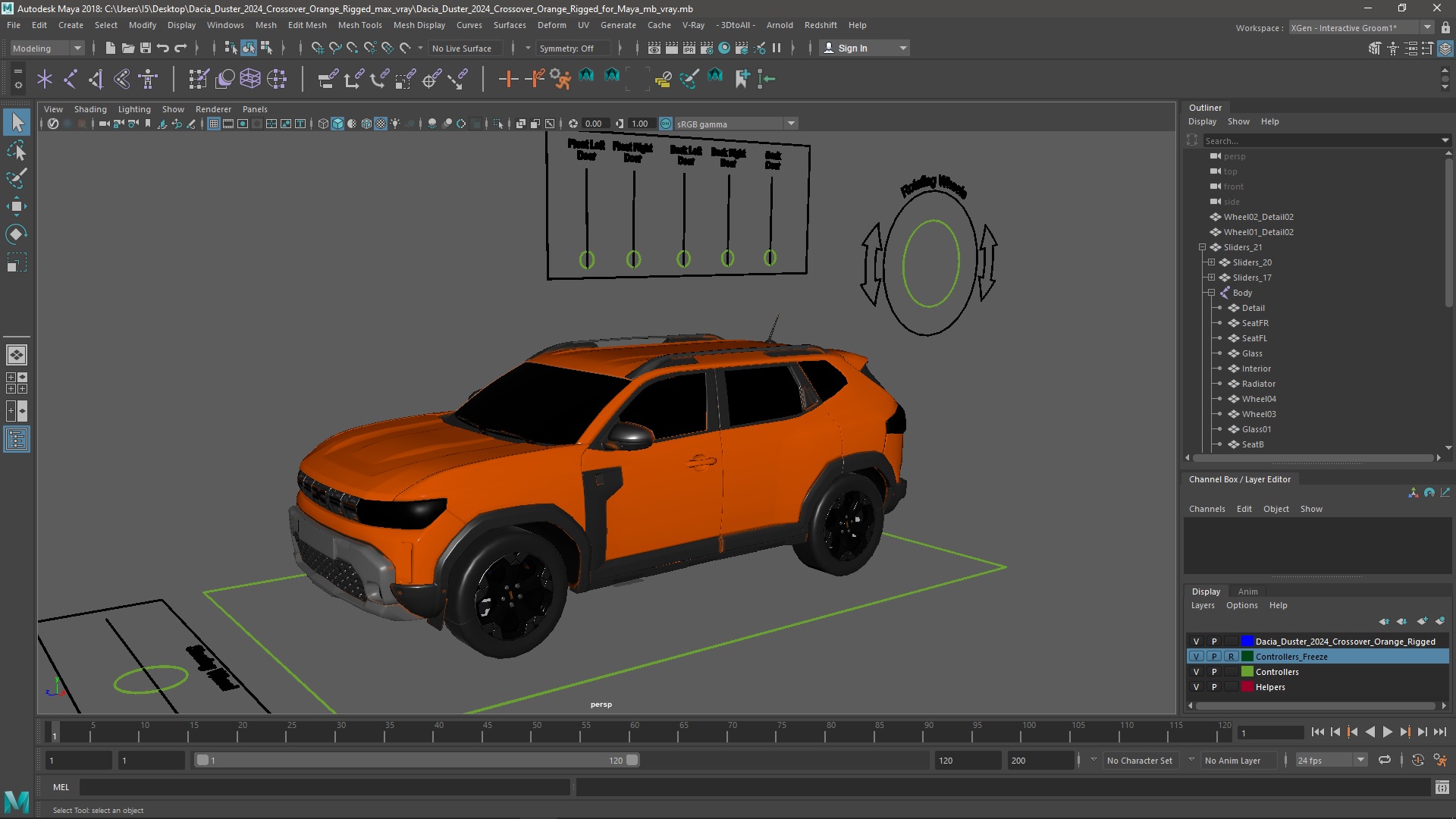Click the No Character Set button
Image resolution: width=1456 pixels, height=819 pixels.
pos(1139,760)
